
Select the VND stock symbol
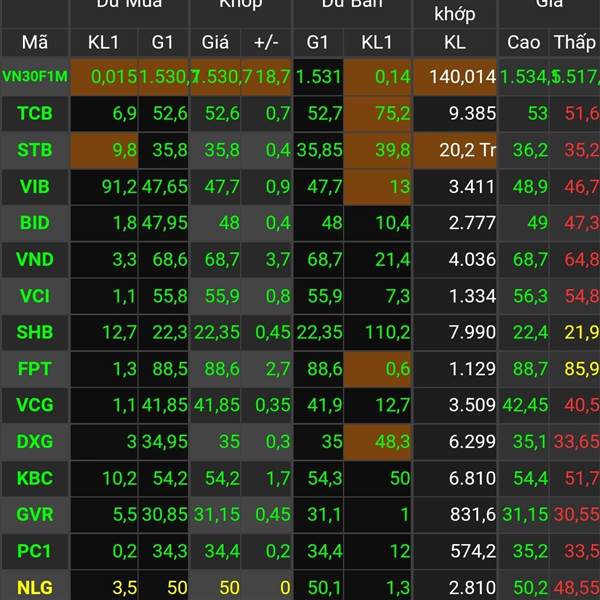35,259
